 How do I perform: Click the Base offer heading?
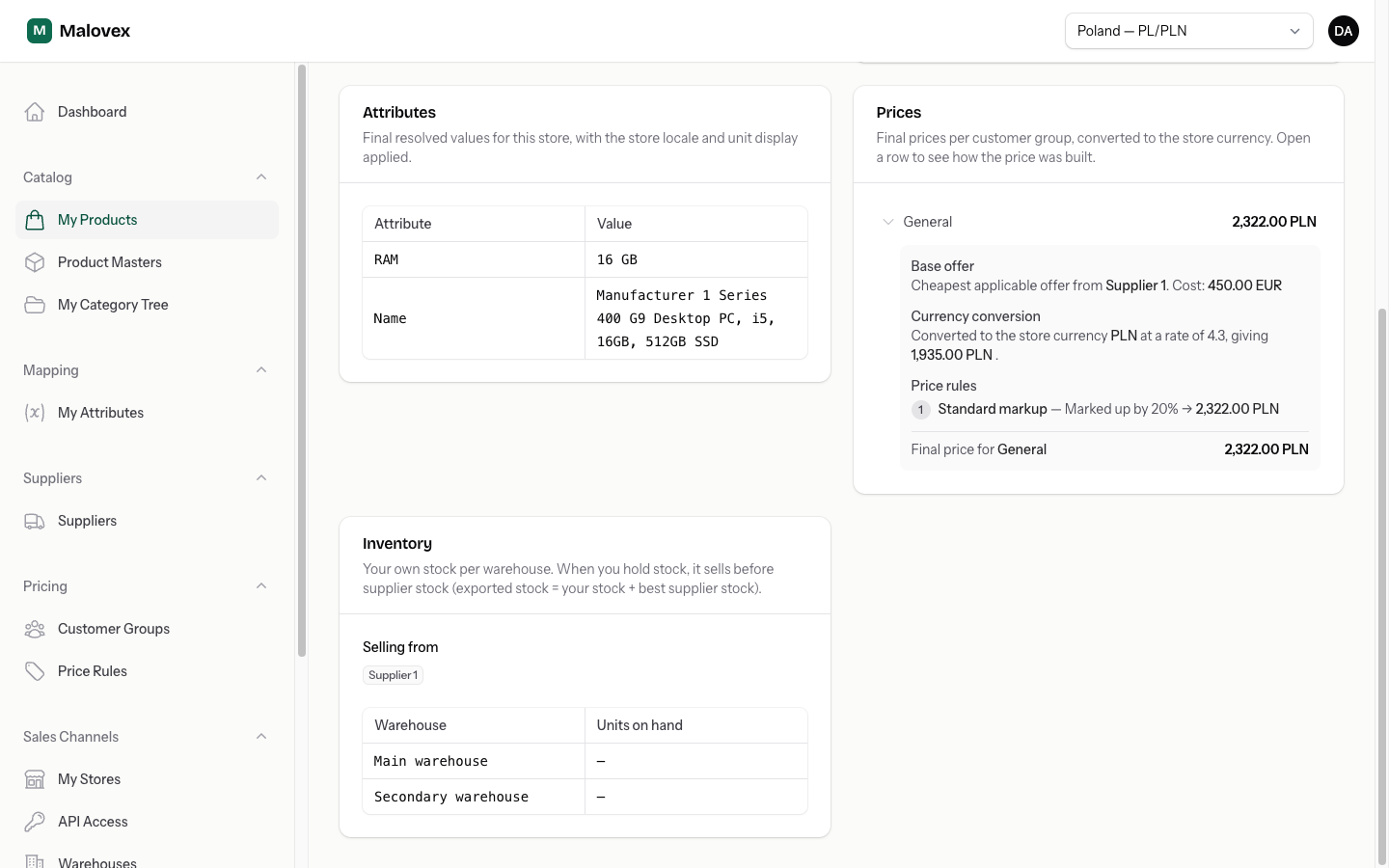[942, 266]
